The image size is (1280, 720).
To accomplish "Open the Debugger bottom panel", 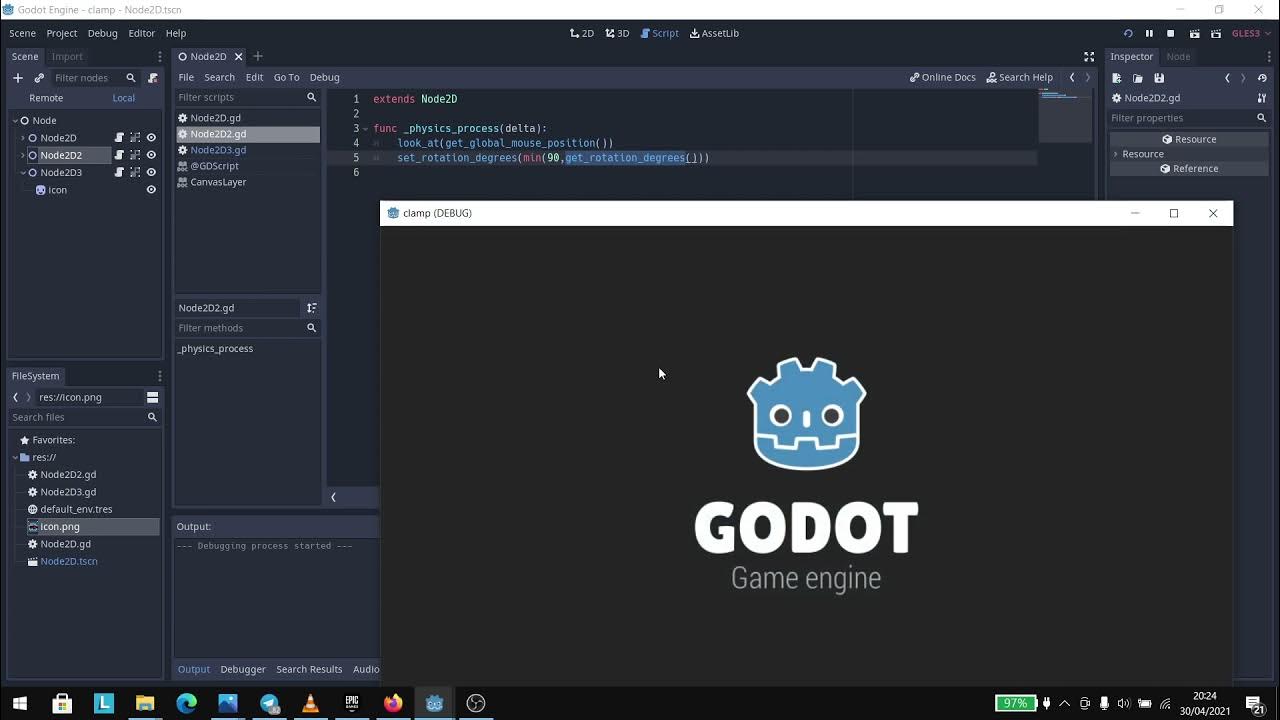I will [x=243, y=669].
